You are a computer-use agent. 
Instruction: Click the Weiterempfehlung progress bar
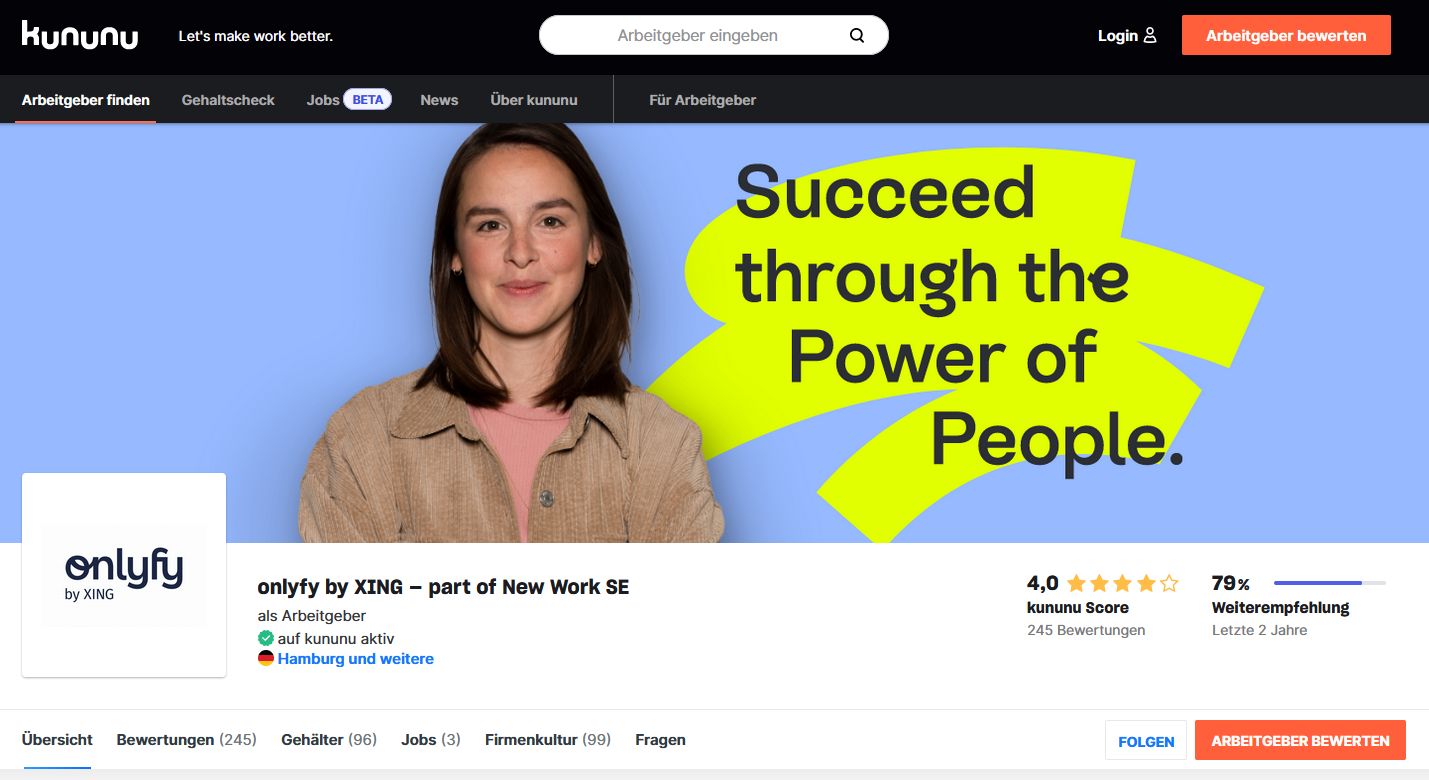1330,583
